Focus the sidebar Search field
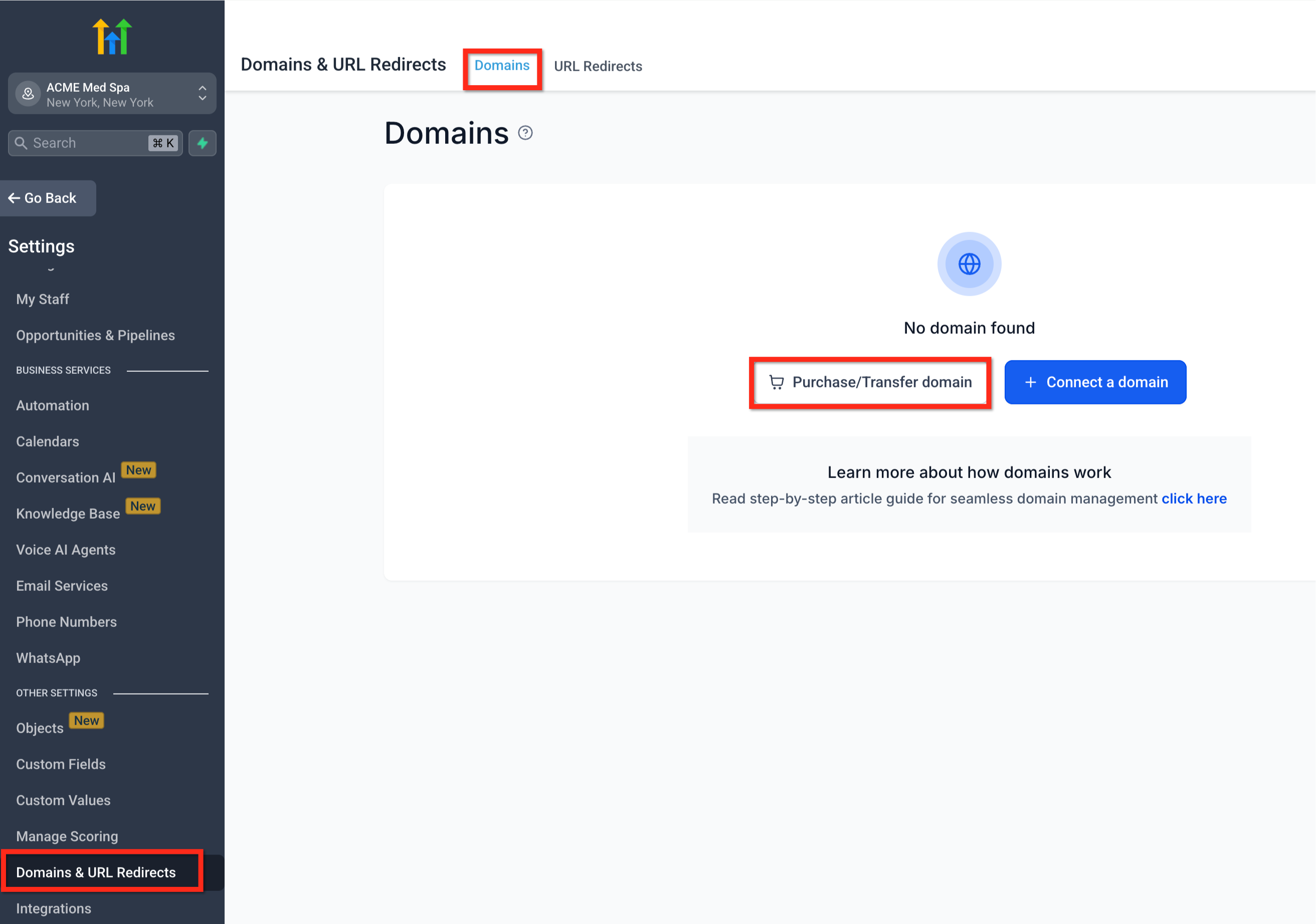This screenshot has width=1316, height=924. pos(86,143)
